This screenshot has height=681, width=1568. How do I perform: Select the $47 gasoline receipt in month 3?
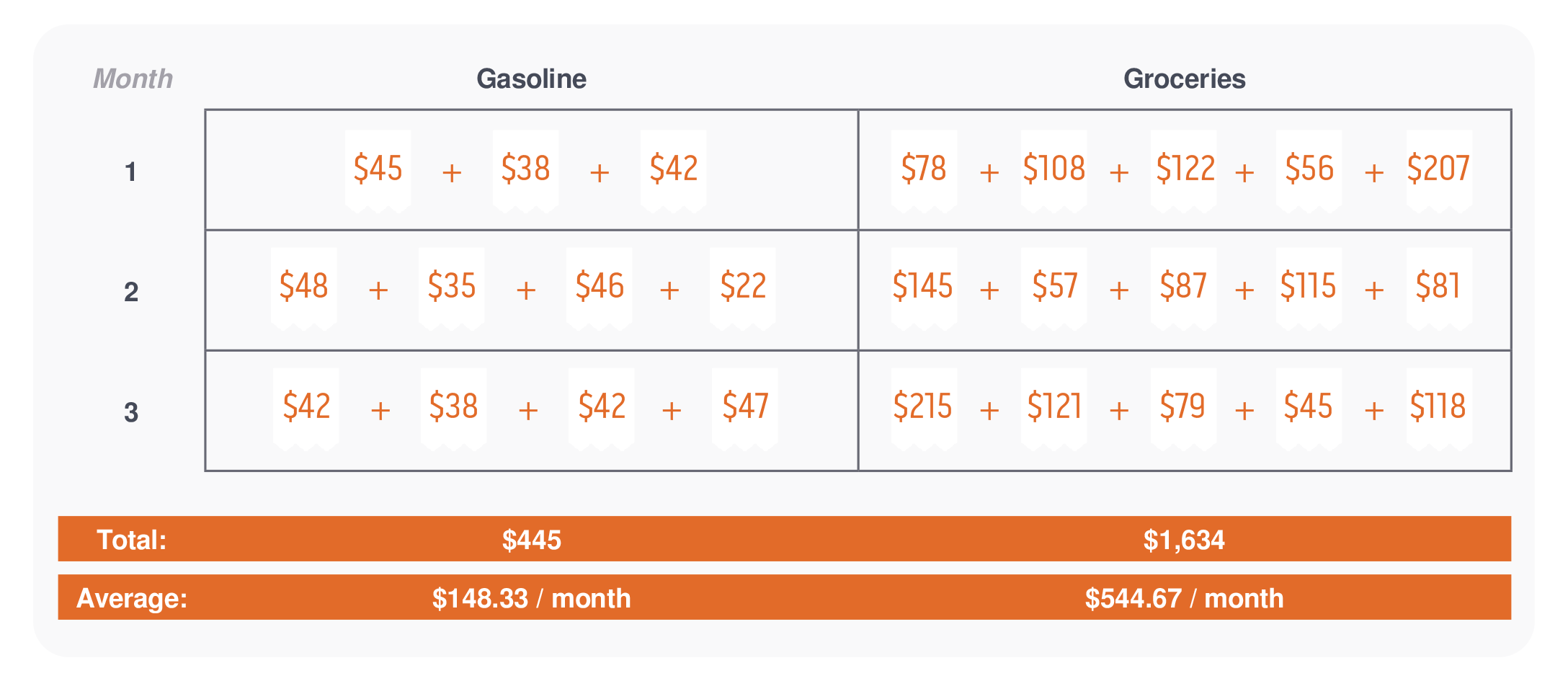744,409
